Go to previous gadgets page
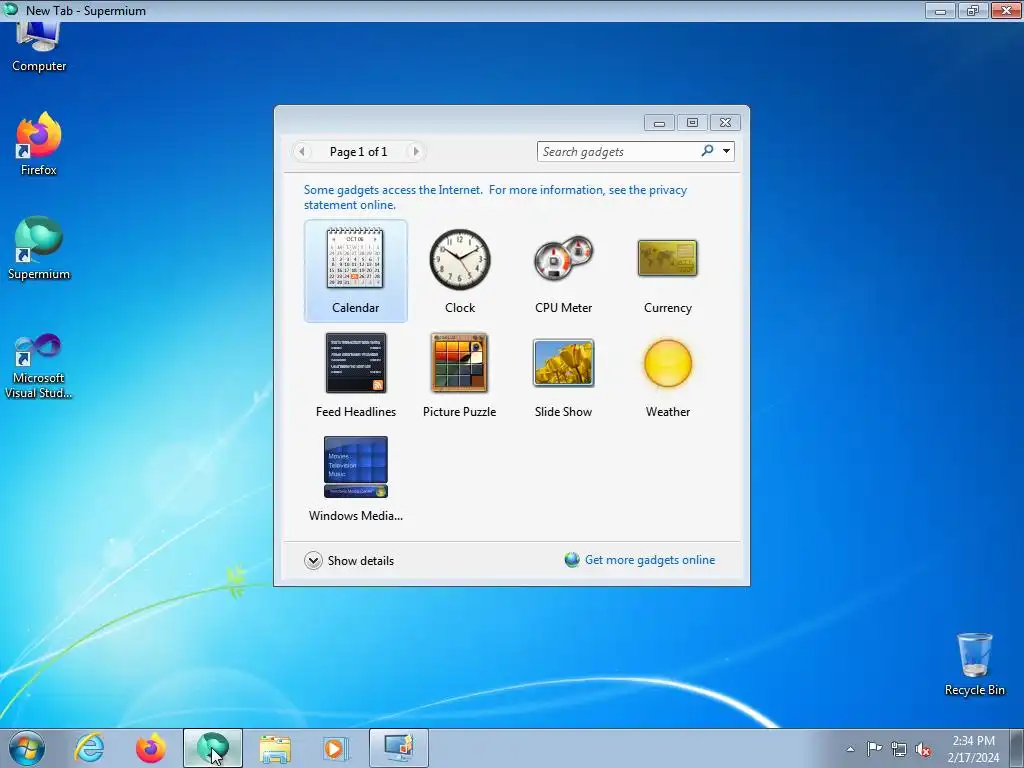Image resolution: width=1024 pixels, height=768 pixels. coord(301,152)
